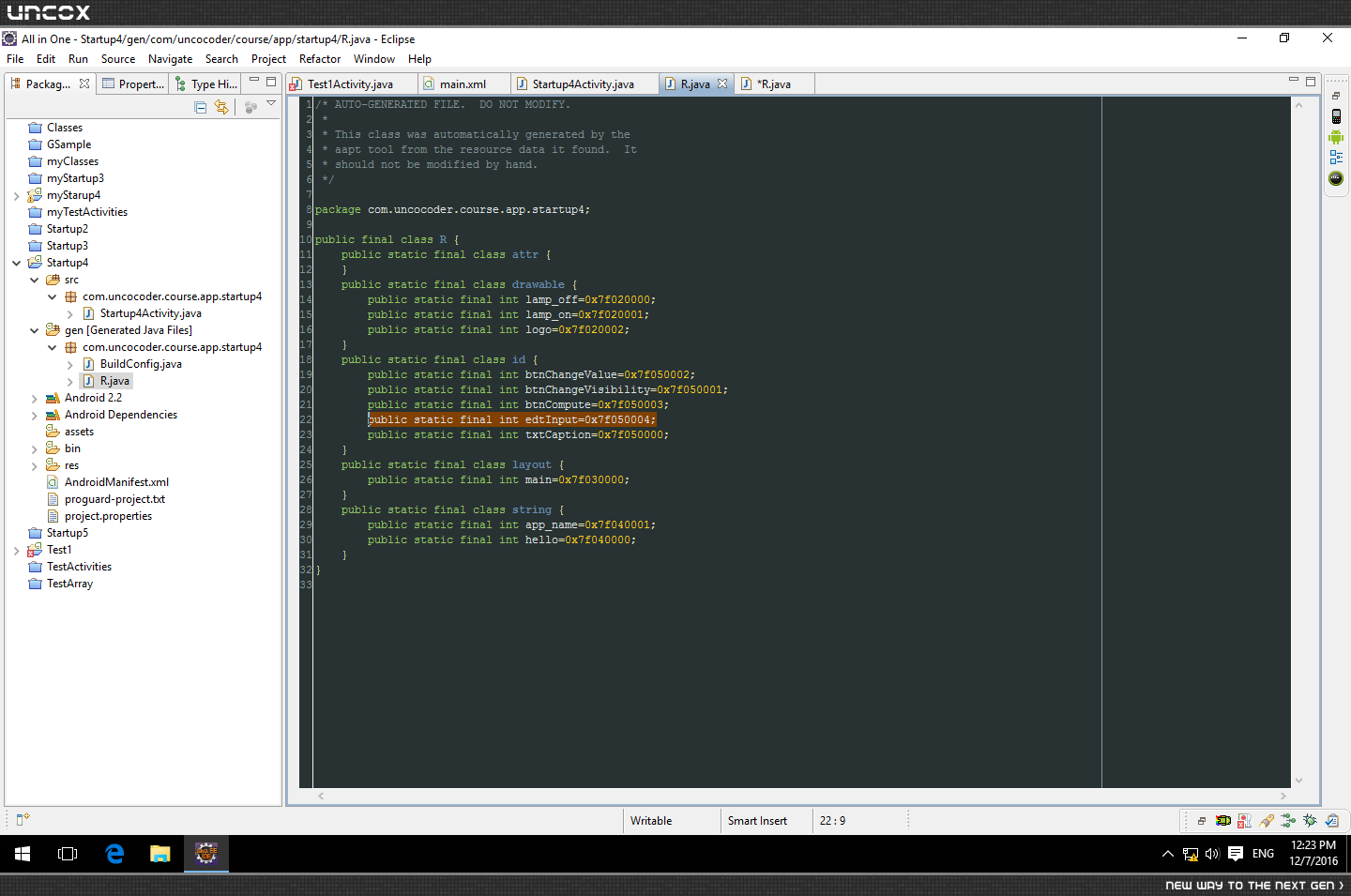Screen dimensions: 1351x896
Task: Open Windows Start menu
Action: click(23, 854)
